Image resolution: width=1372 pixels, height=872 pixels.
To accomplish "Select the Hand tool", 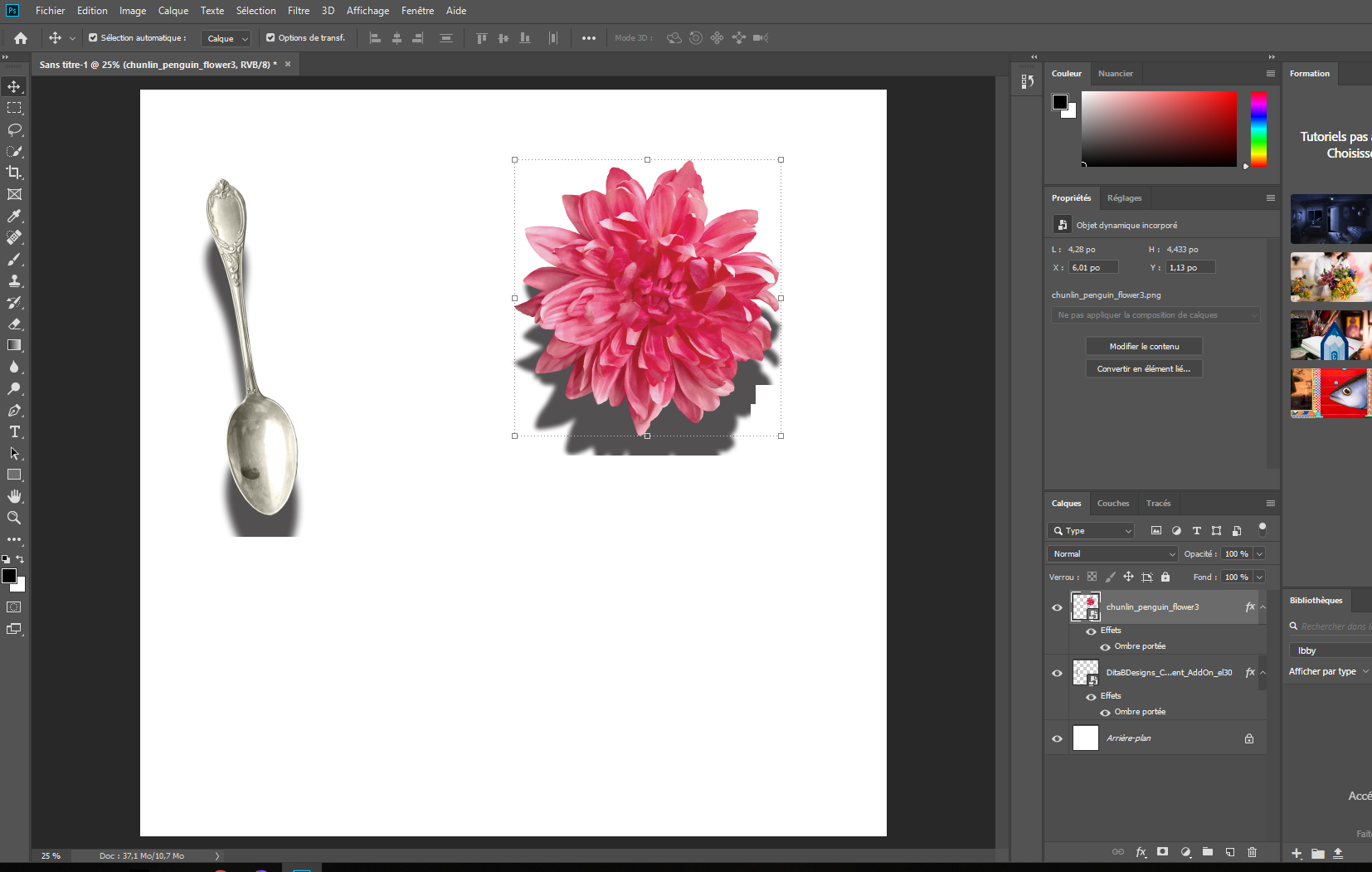I will point(14,496).
